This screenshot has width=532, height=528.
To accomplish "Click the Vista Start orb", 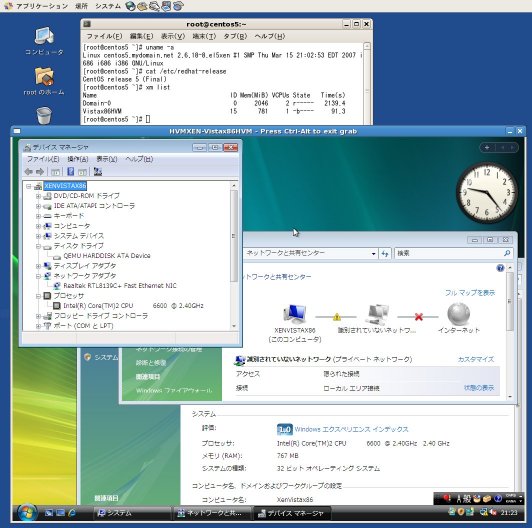I will click(26, 513).
